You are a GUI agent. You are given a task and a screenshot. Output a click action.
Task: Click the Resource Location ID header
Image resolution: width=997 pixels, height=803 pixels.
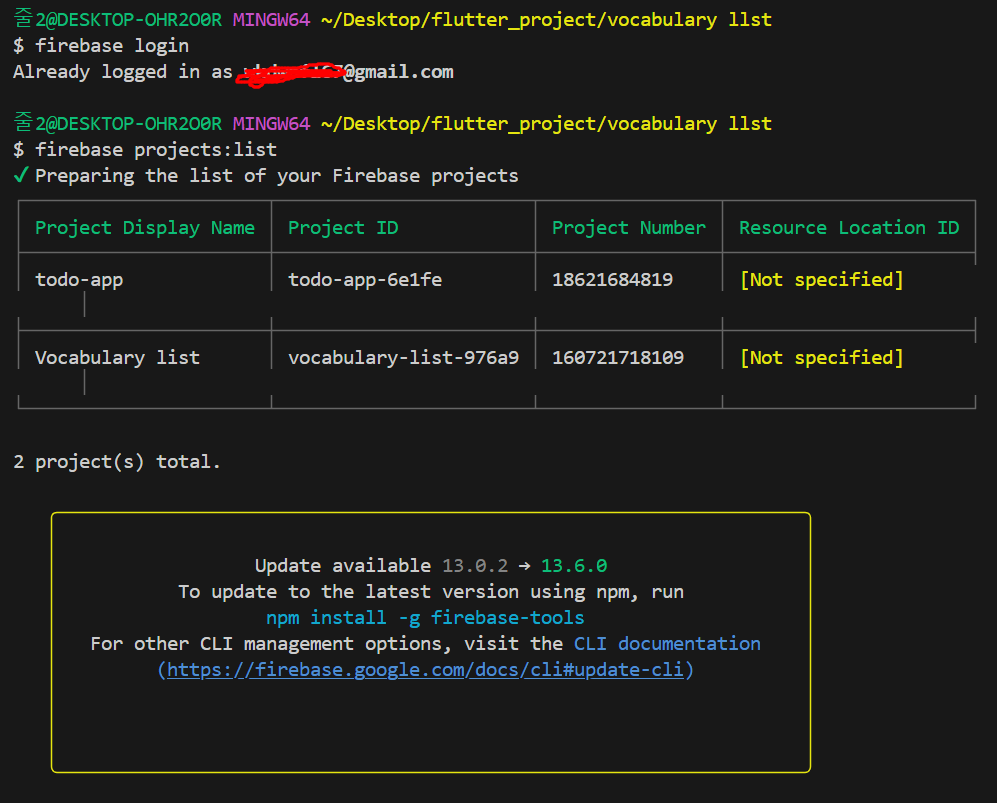[x=849, y=228]
